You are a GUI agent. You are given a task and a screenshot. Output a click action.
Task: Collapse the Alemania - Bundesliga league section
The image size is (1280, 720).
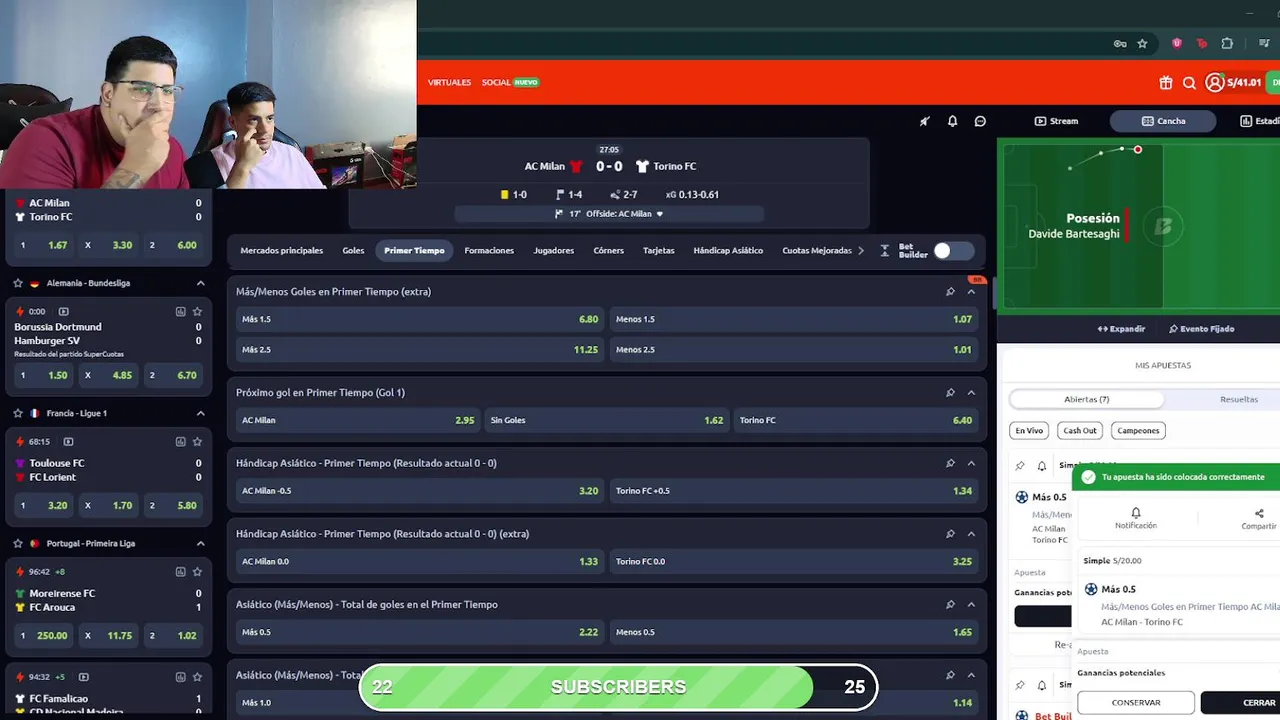click(200, 283)
